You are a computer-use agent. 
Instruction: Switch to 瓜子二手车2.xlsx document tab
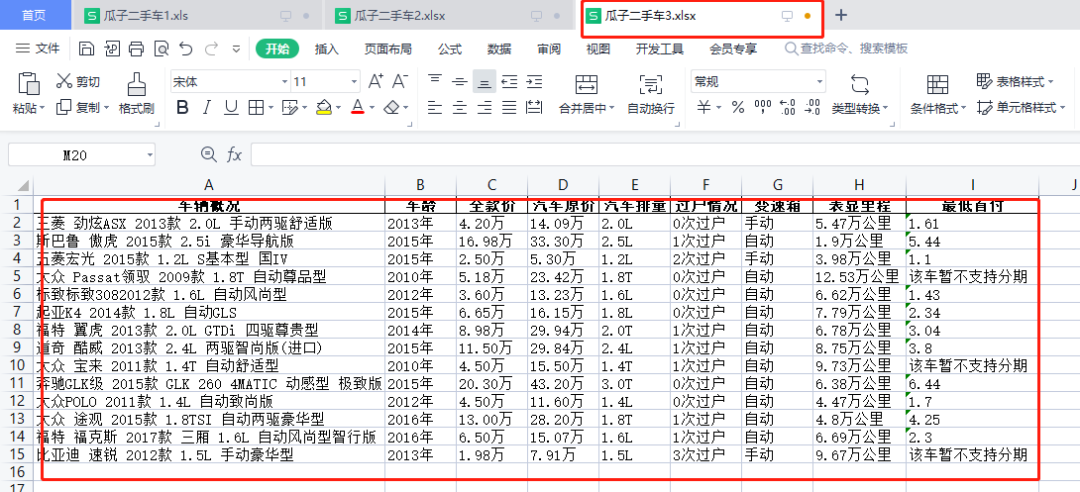448,15
